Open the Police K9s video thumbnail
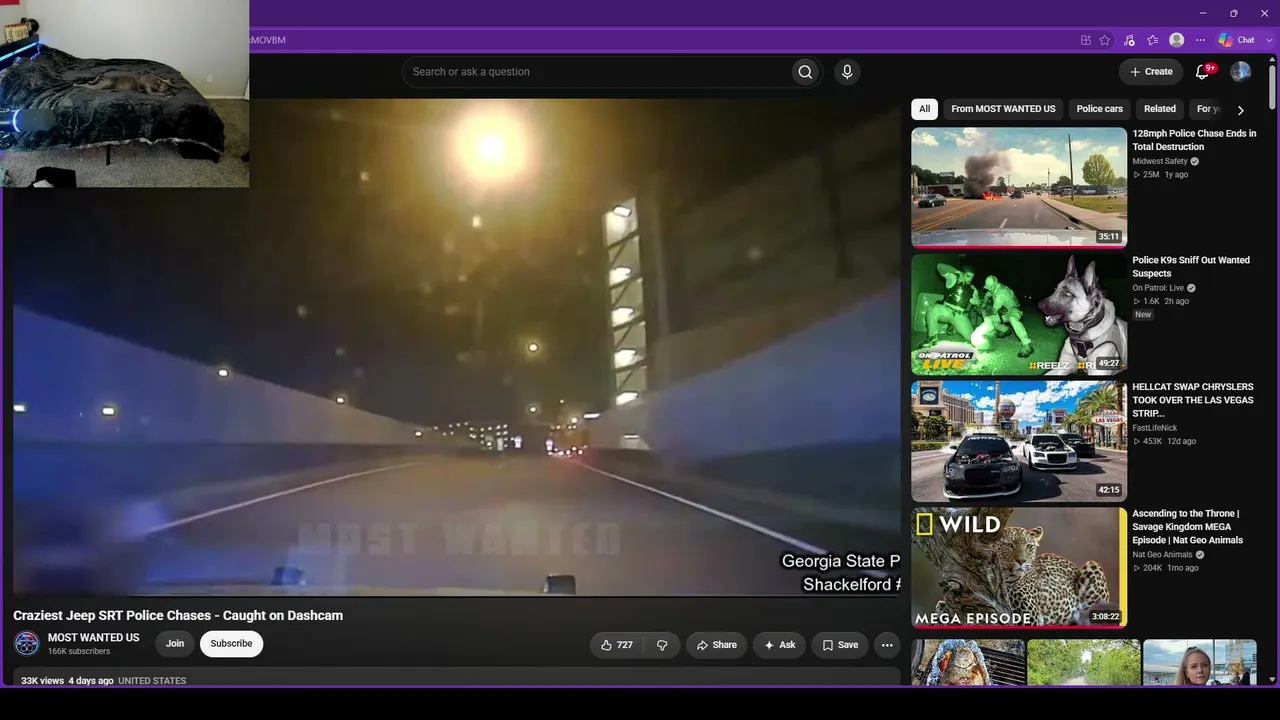Image resolution: width=1280 pixels, height=720 pixels. coord(1019,314)
